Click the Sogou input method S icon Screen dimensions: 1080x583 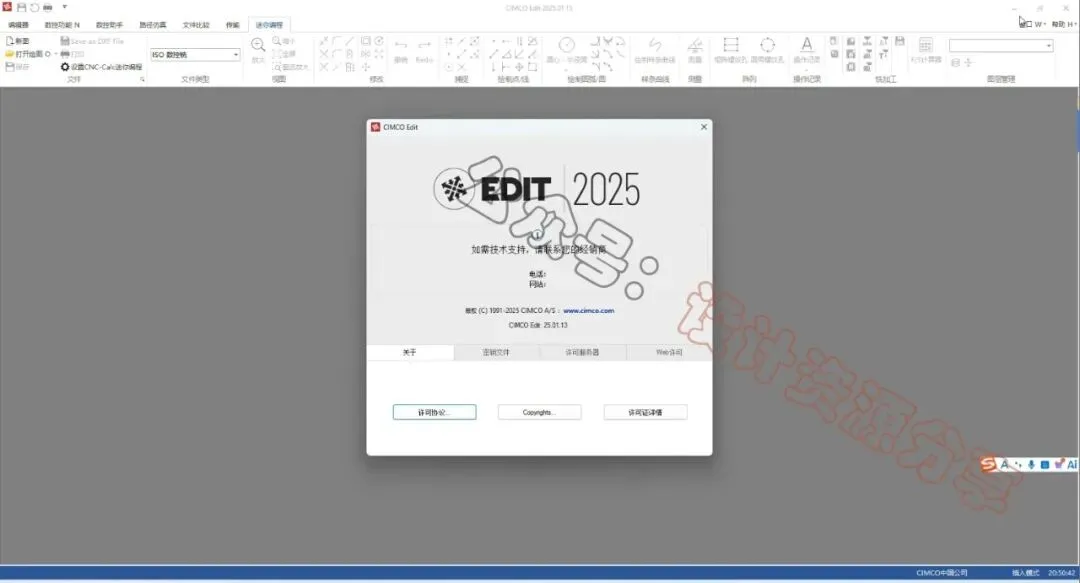coord(988,464)
